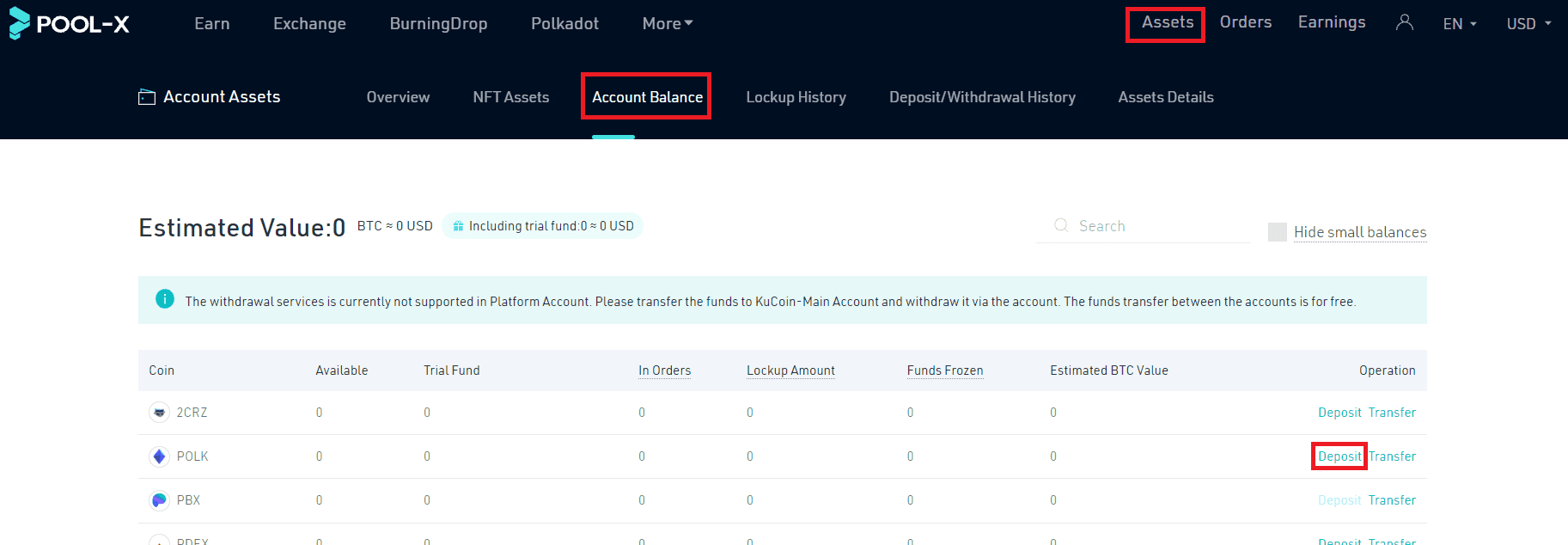The width and height of the screenshot is (1568, 545).
Task: Click Deposit for POLK
Action: 1339,456
